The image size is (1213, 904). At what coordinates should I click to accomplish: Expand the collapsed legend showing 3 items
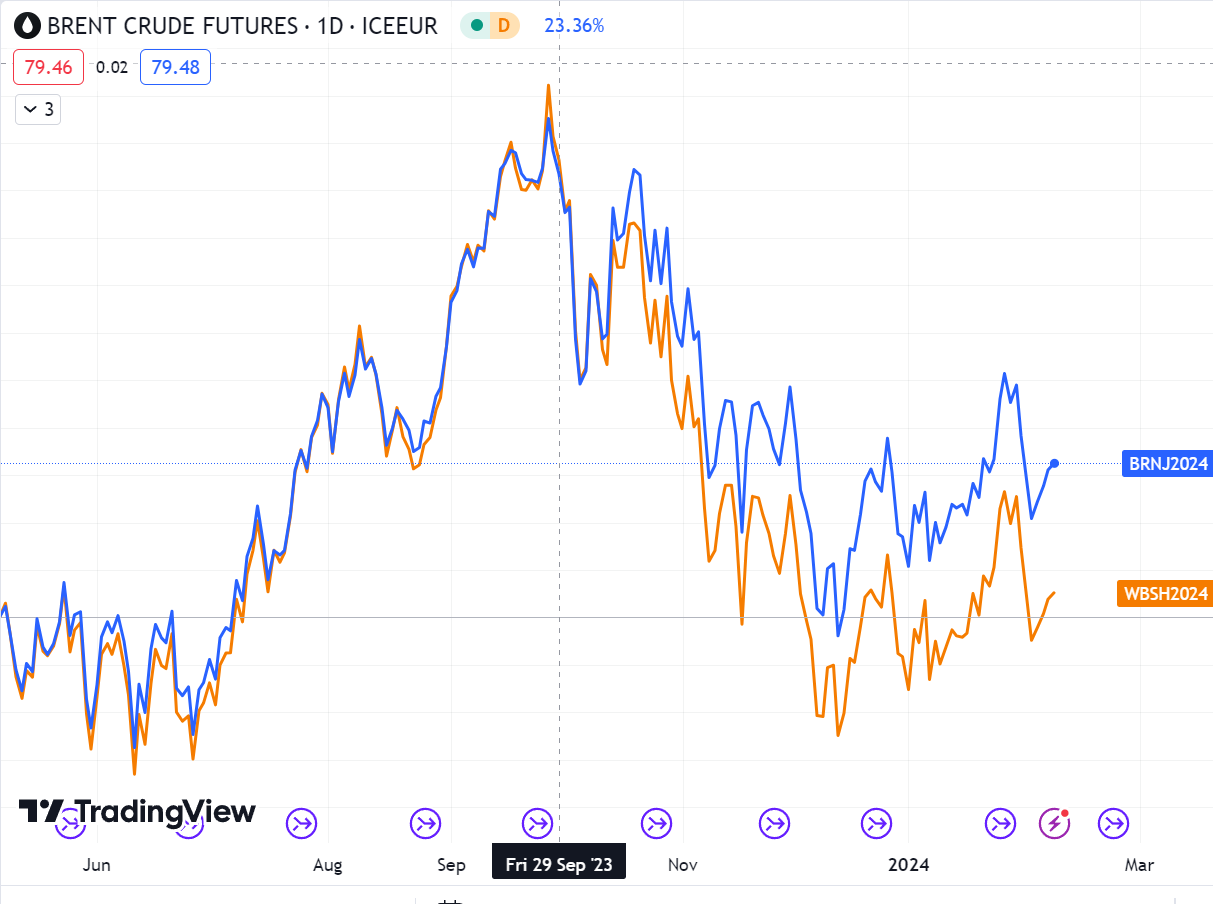[x=38, y=109]
